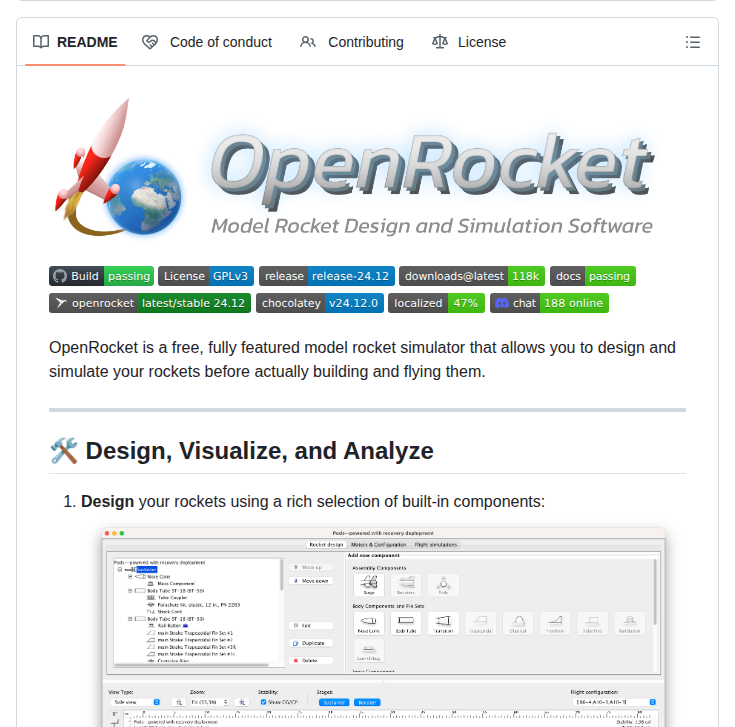
Task: Open the release-24.12 badge
Action: [x=327, y=276]
